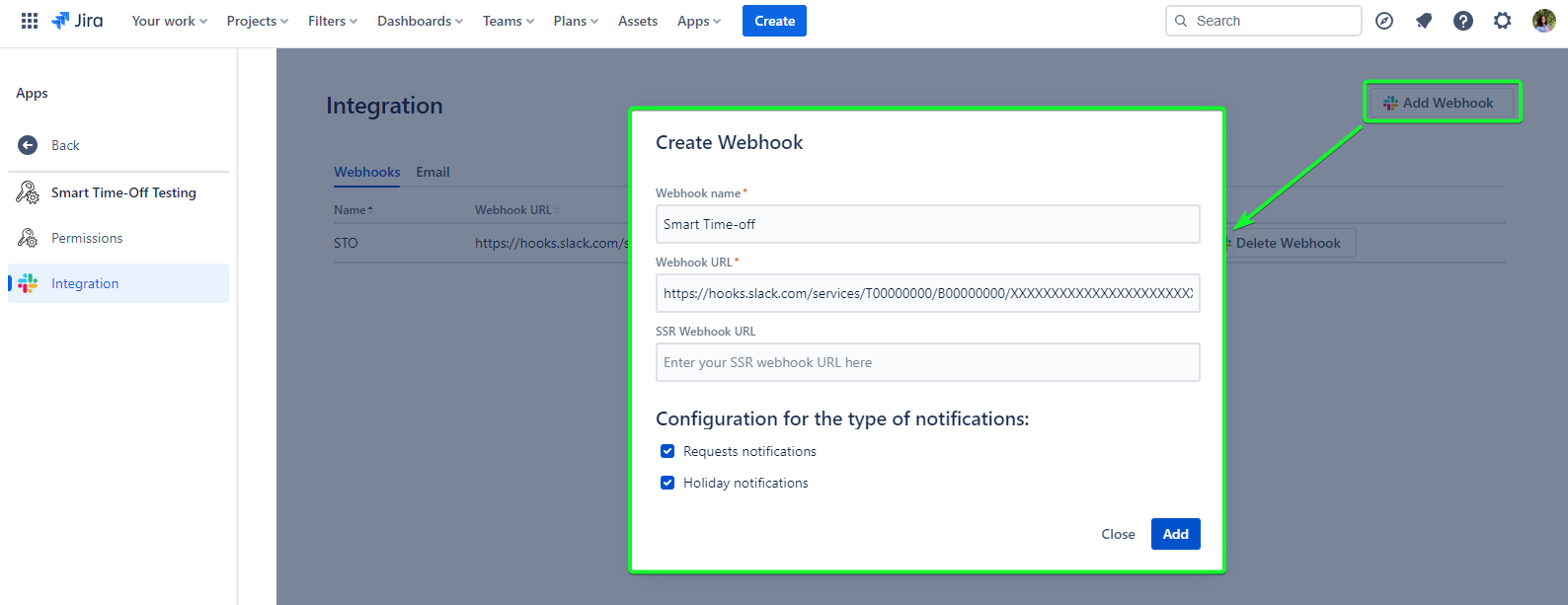
Task: Open the Jira app switcher grid icon
Action: pos(30,21)
